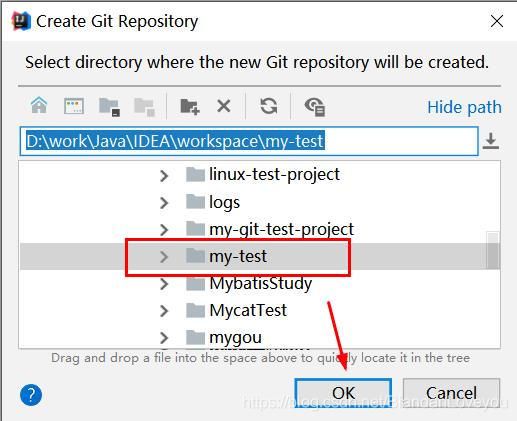The height and width of the screenshot is (421, 517).
Task: Expand the logs folder
Action: [164, 202]
